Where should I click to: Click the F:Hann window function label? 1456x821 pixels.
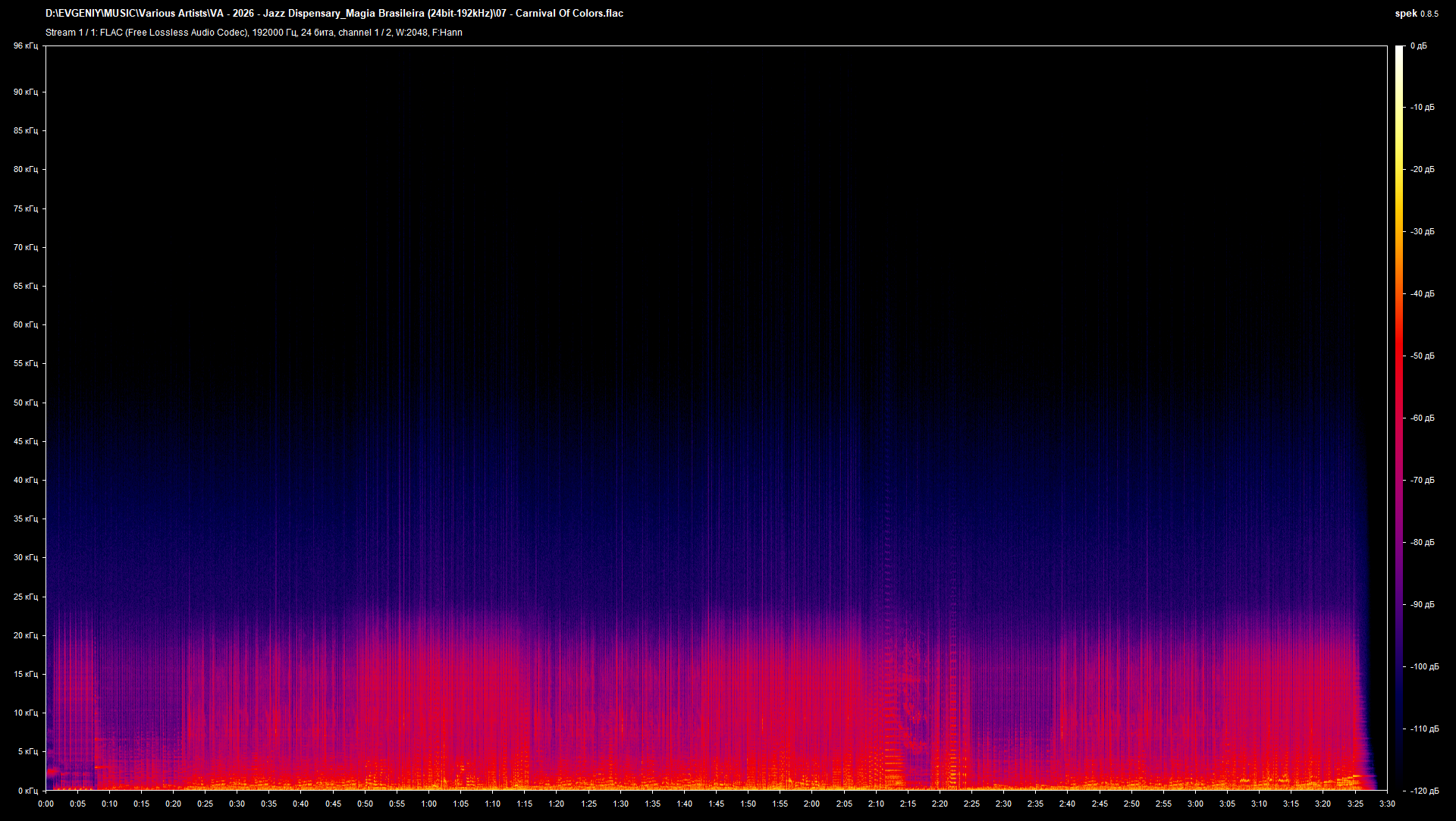click(x=447, y=33)
